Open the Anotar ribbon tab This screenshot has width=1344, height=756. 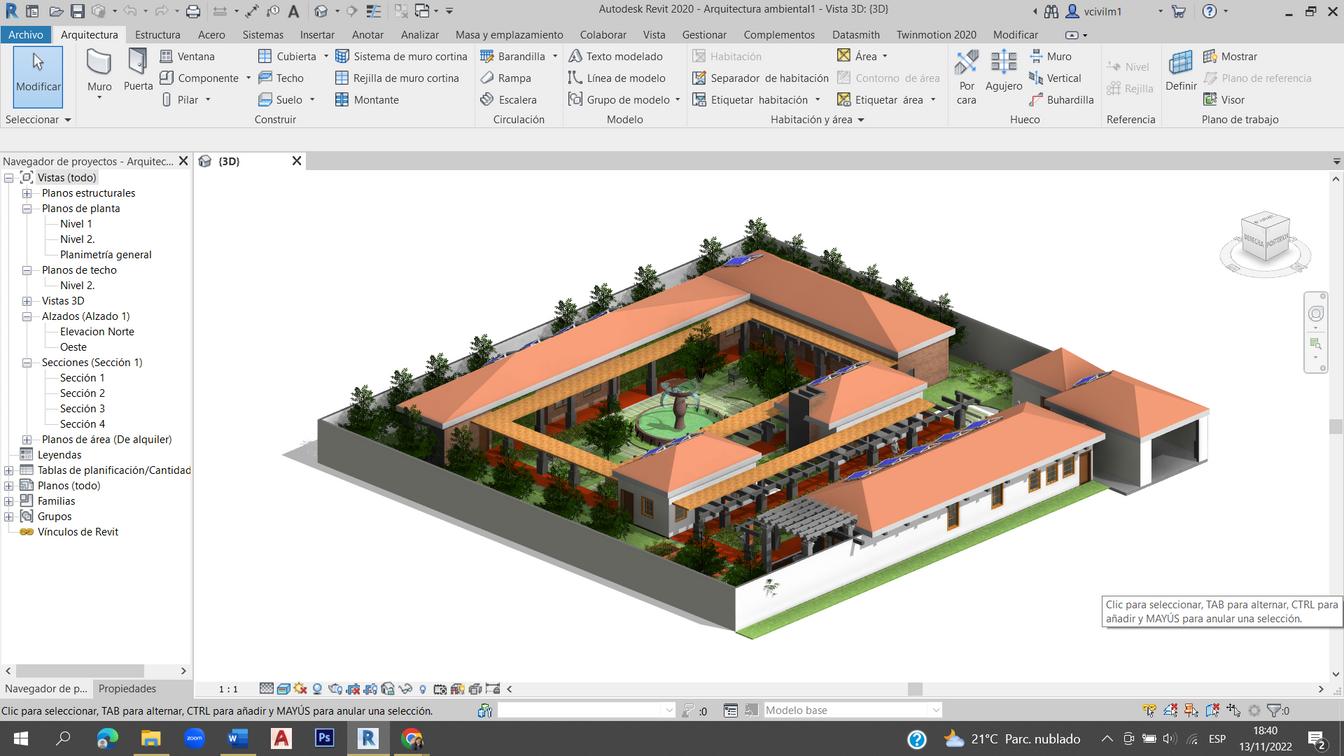click(368, 35)
